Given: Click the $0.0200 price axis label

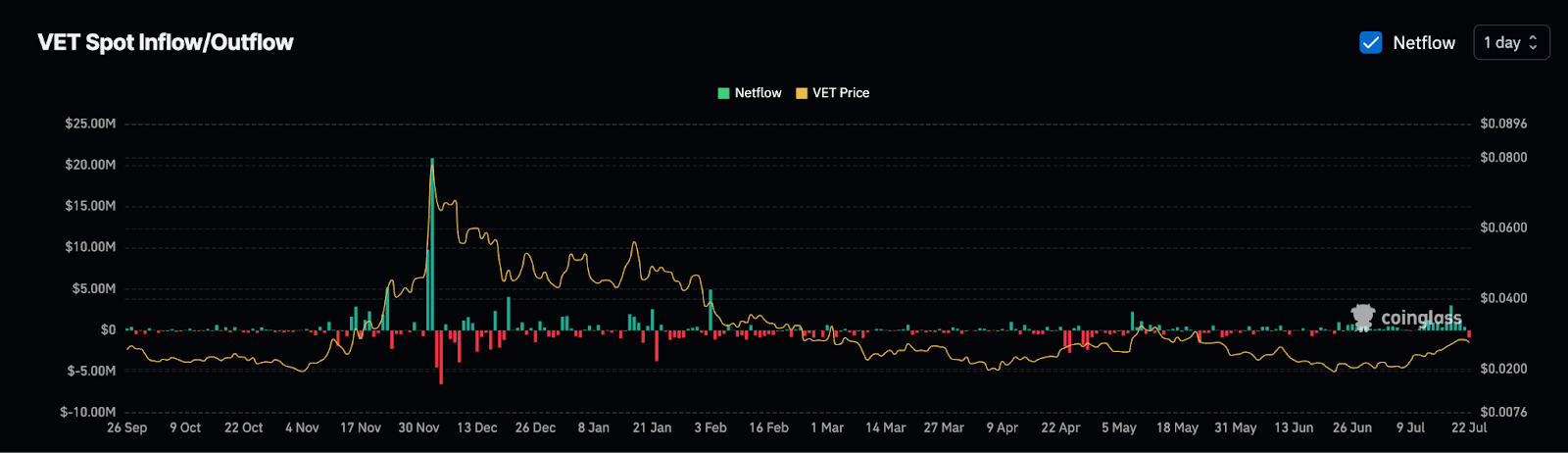Looking at the screenshot, I should click(x=1503, y=369).
